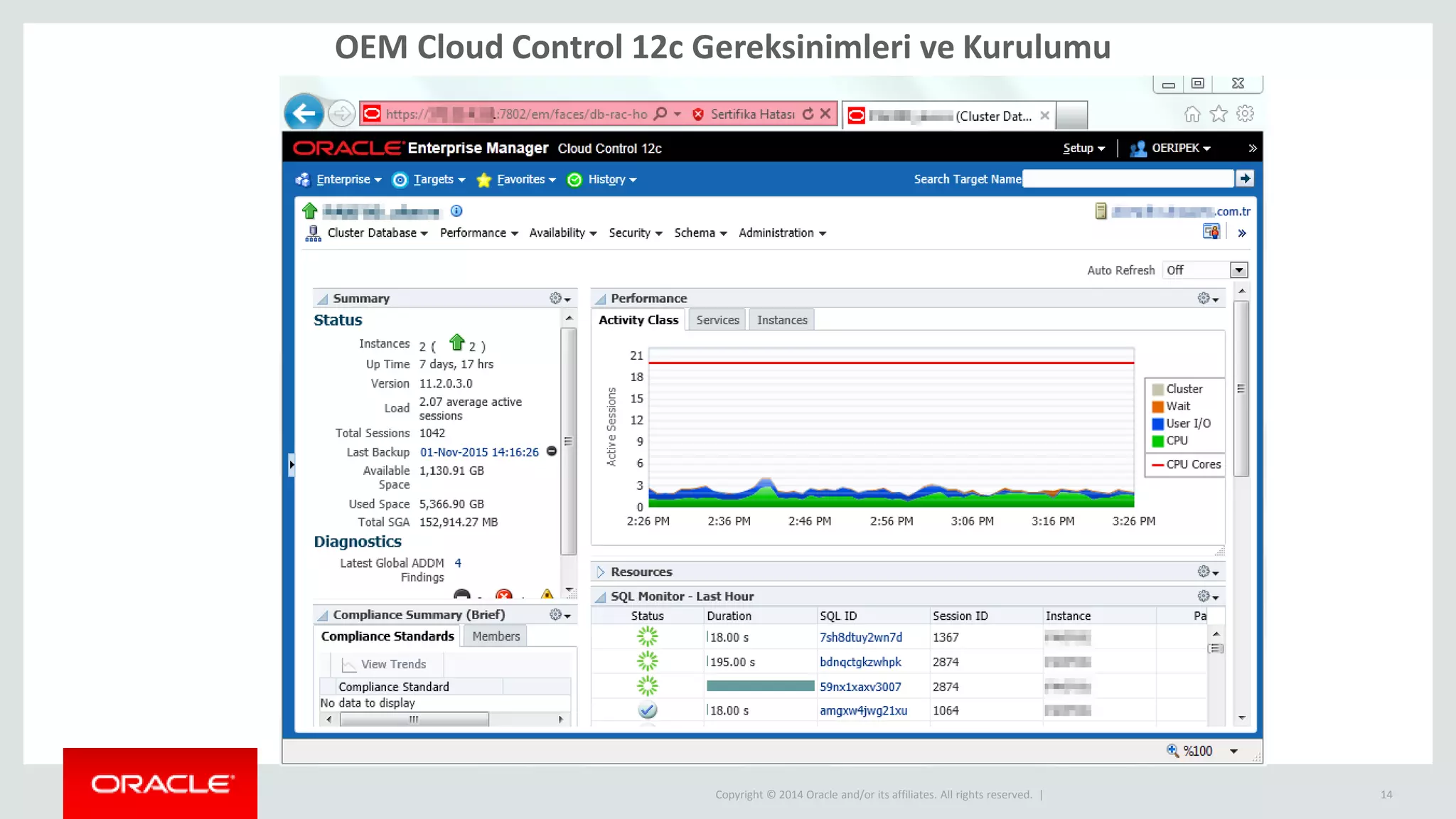Screen dimensions: 1456x819
Task: Click the CPU legend green swatch
Action: 1157,441
